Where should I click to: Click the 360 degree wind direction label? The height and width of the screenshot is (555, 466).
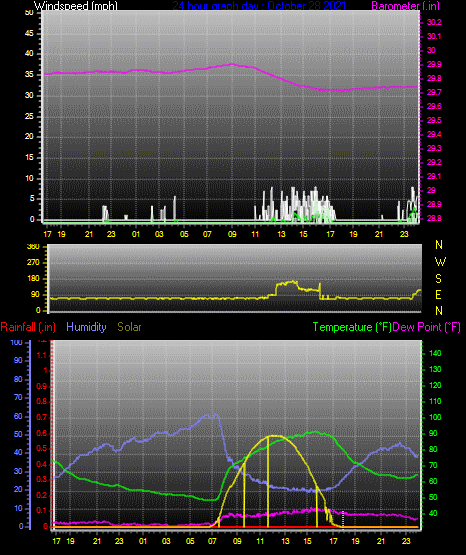pos(33,247)
